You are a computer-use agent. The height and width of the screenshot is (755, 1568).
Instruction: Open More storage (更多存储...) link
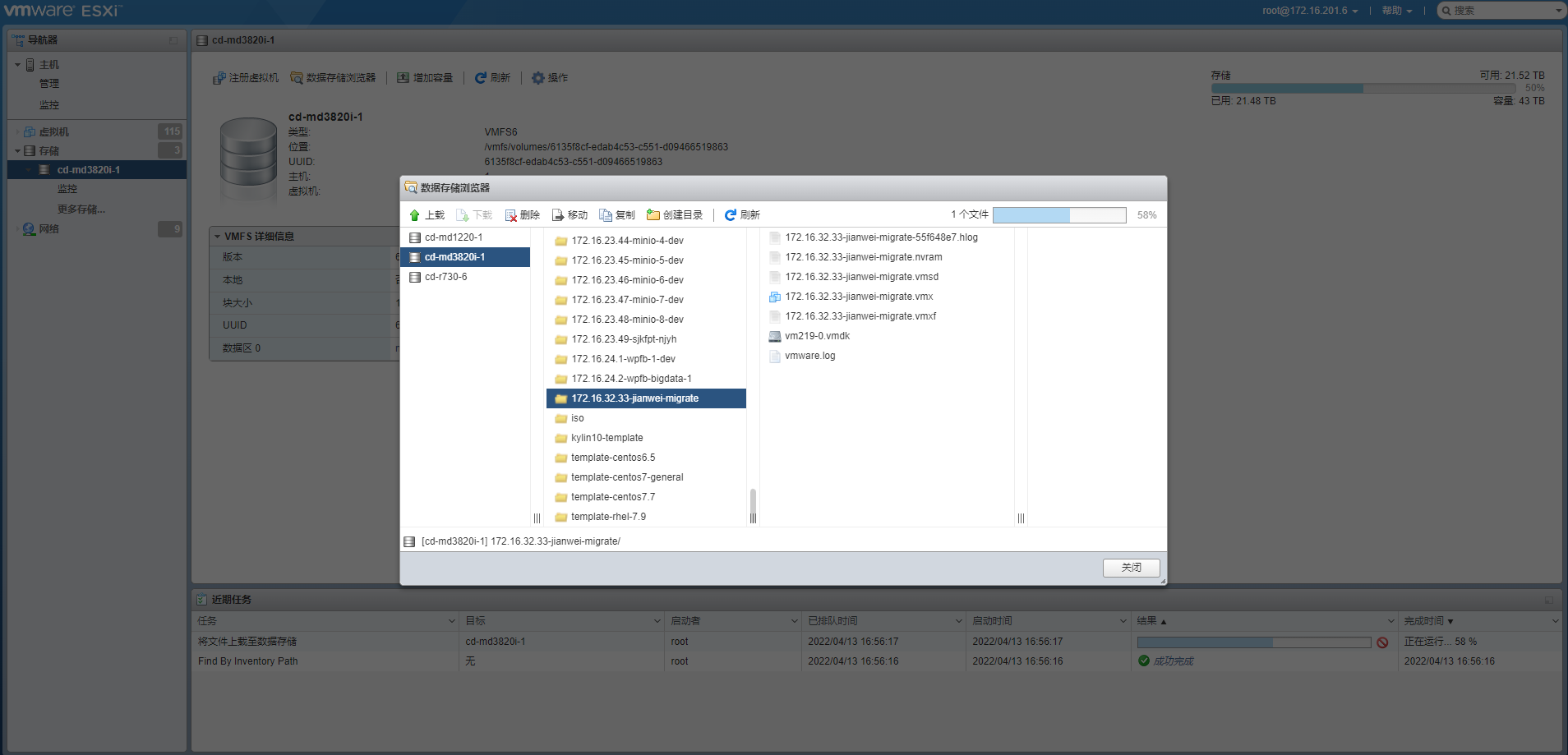tap(81, 209)
